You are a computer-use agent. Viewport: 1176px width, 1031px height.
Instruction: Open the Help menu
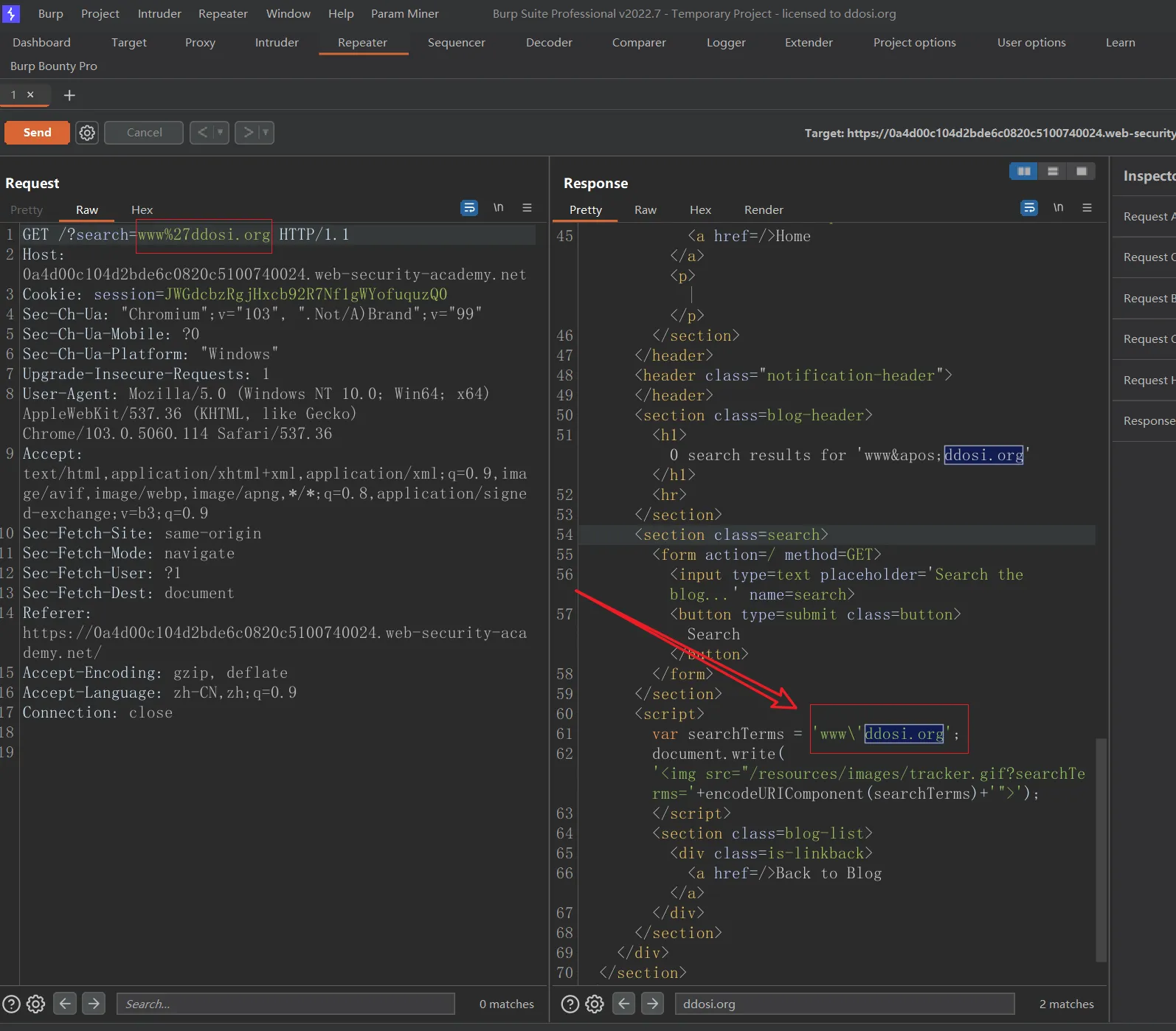(341, 13)
